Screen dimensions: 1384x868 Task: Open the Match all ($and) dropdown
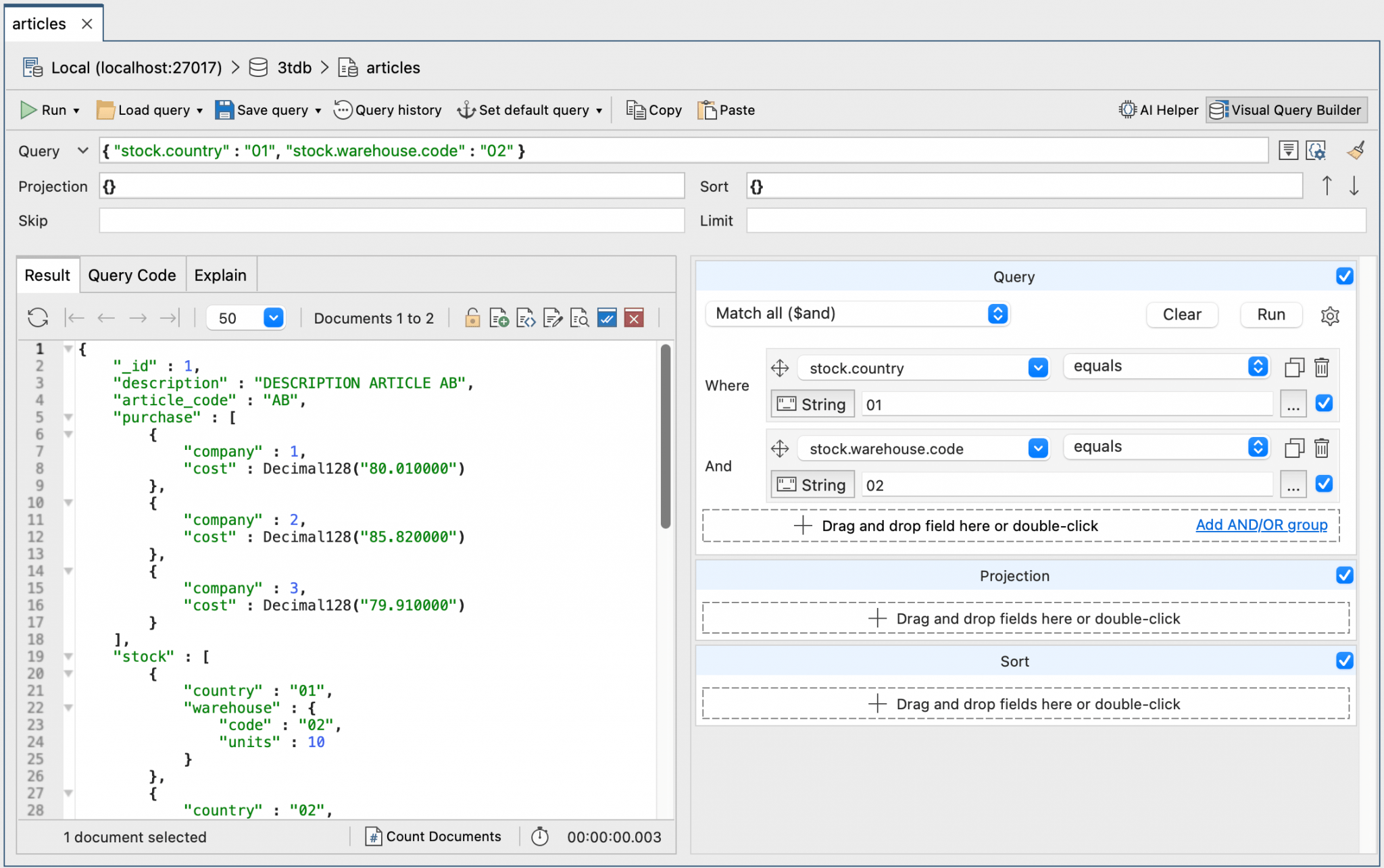856,313
